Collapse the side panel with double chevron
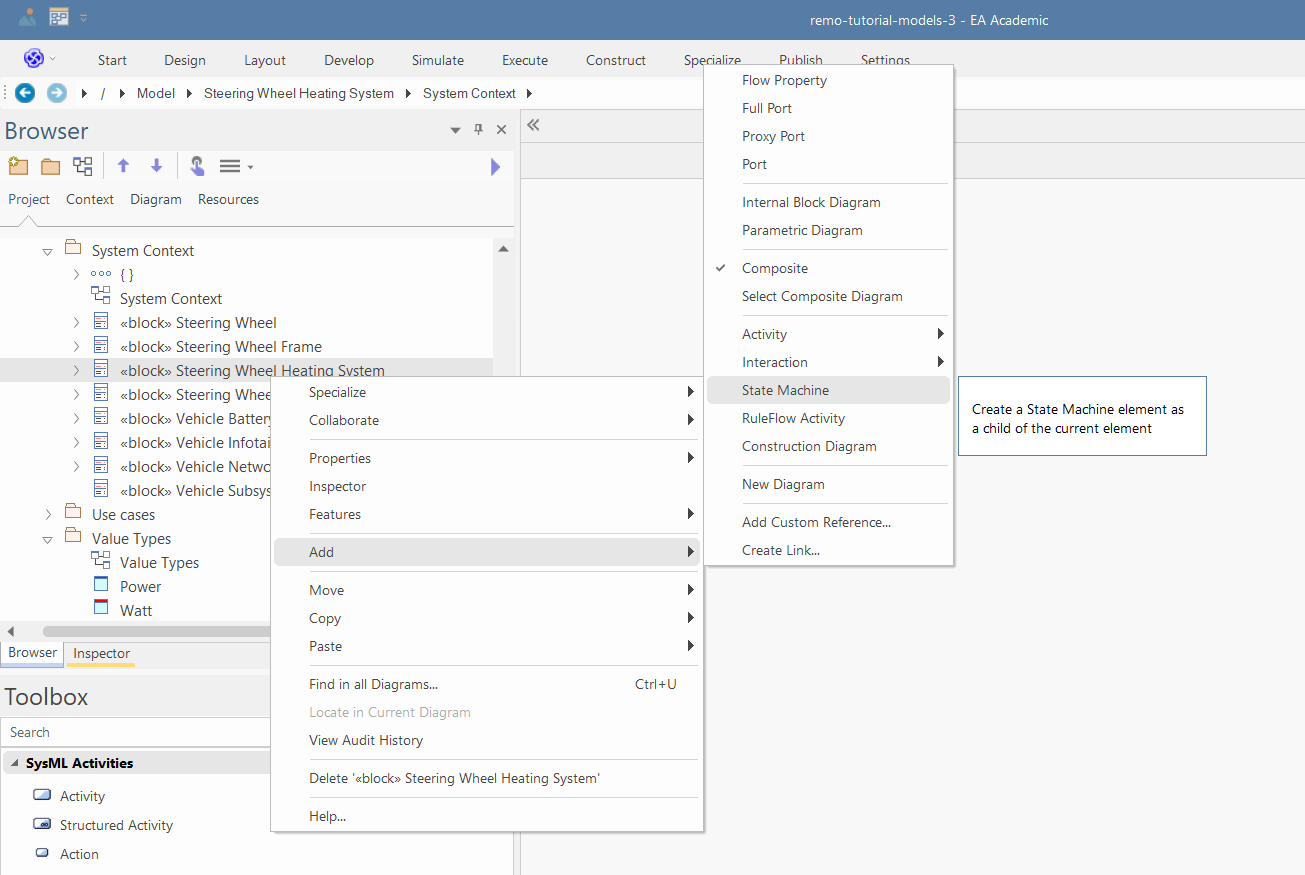Screen dimensions: 1305x875 pos(534,125)
